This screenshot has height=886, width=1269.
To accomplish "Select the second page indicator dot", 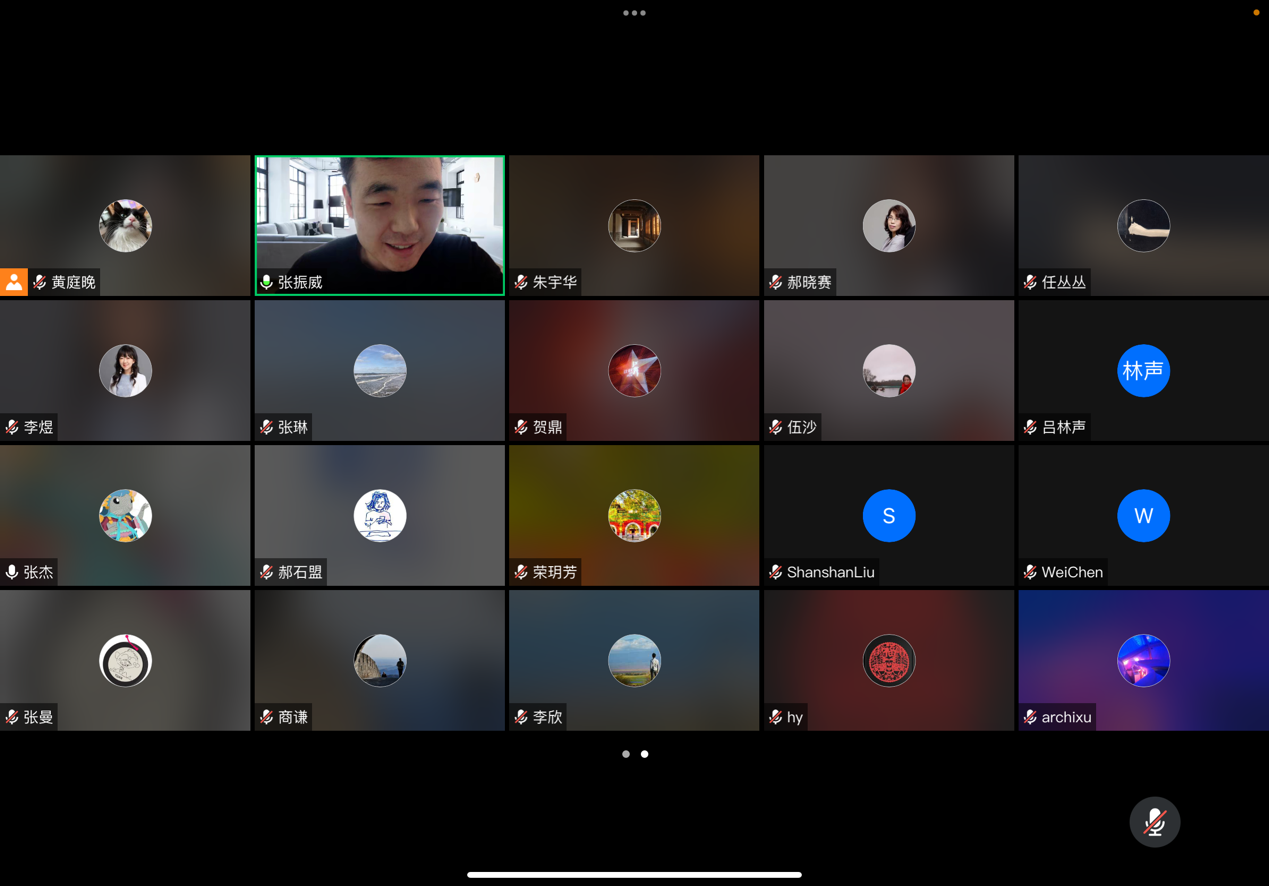I will (645, 754).
